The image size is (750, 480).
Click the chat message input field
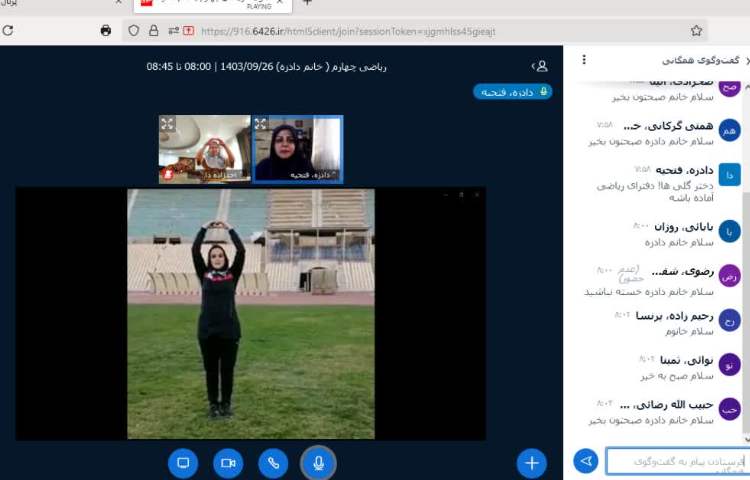tap(675, 461)
